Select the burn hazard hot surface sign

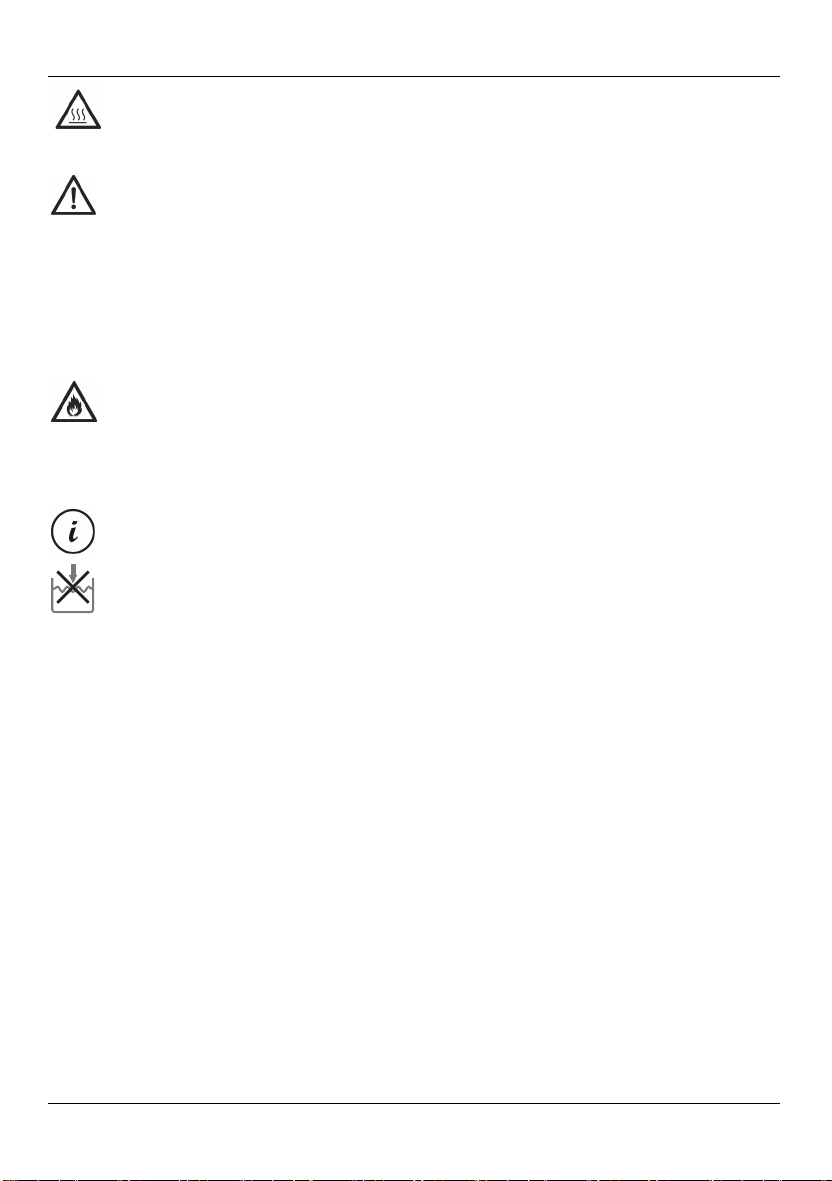tap(78, 112)
